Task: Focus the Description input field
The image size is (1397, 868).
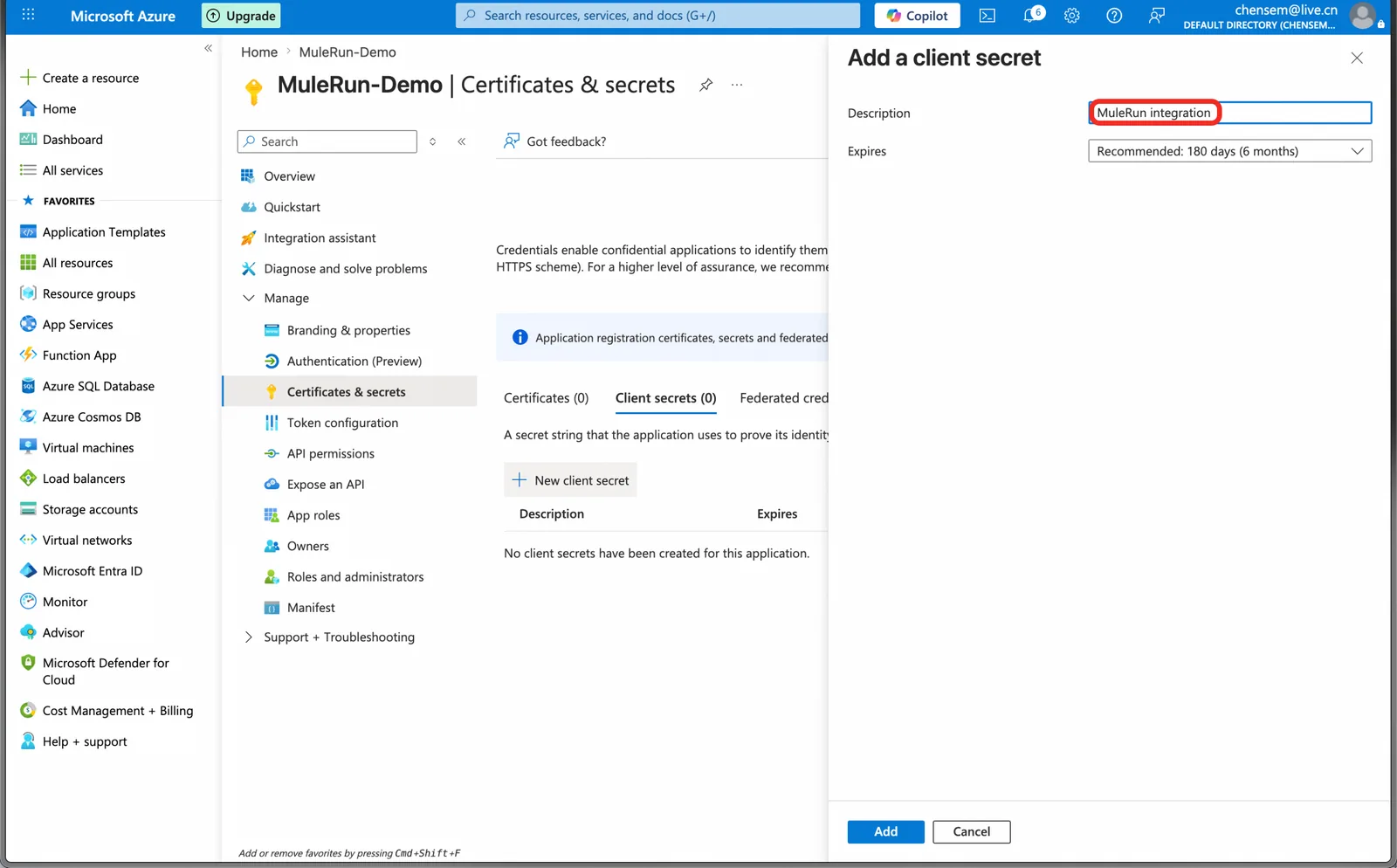Action: point(1229,113)
